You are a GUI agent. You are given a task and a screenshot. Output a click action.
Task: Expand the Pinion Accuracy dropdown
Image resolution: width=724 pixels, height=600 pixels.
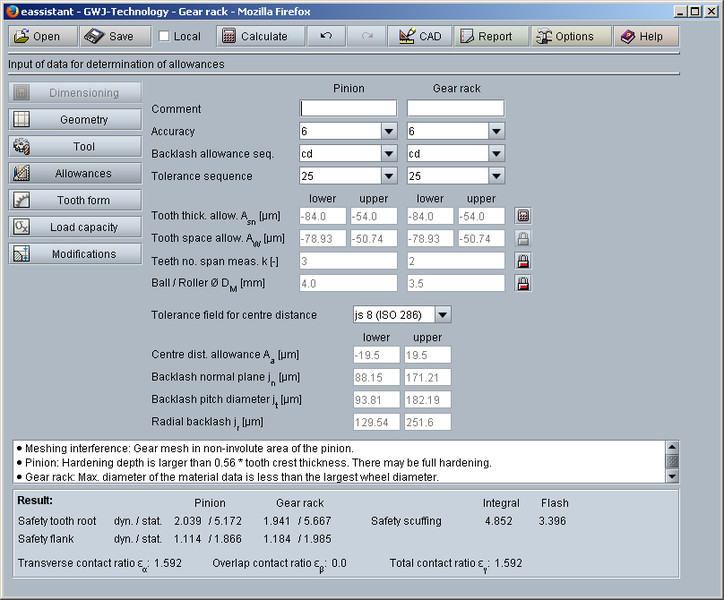pyautogui.click(x=388, y=131)
